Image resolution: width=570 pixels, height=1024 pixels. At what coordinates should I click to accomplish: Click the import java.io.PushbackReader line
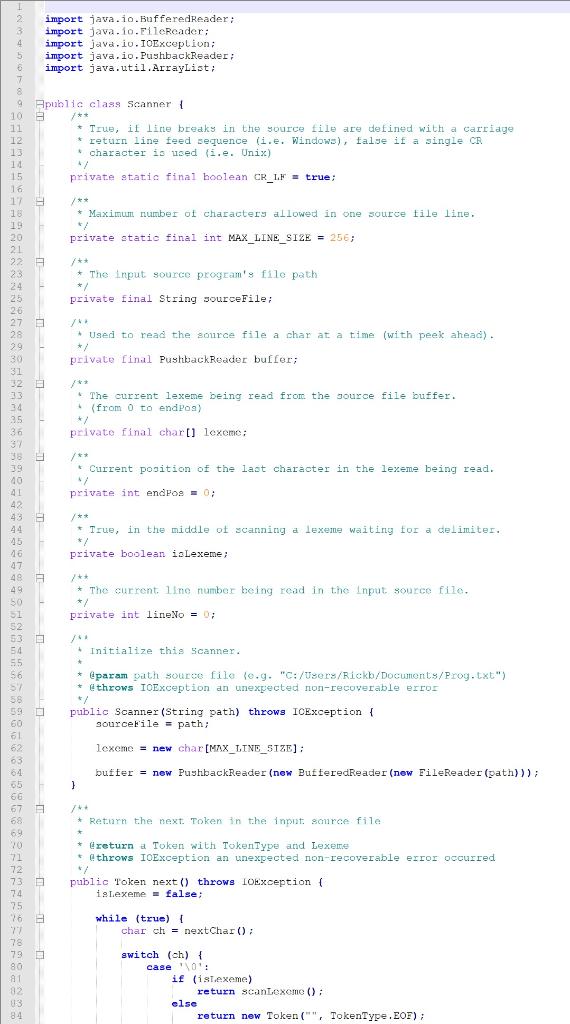(139, 56)
